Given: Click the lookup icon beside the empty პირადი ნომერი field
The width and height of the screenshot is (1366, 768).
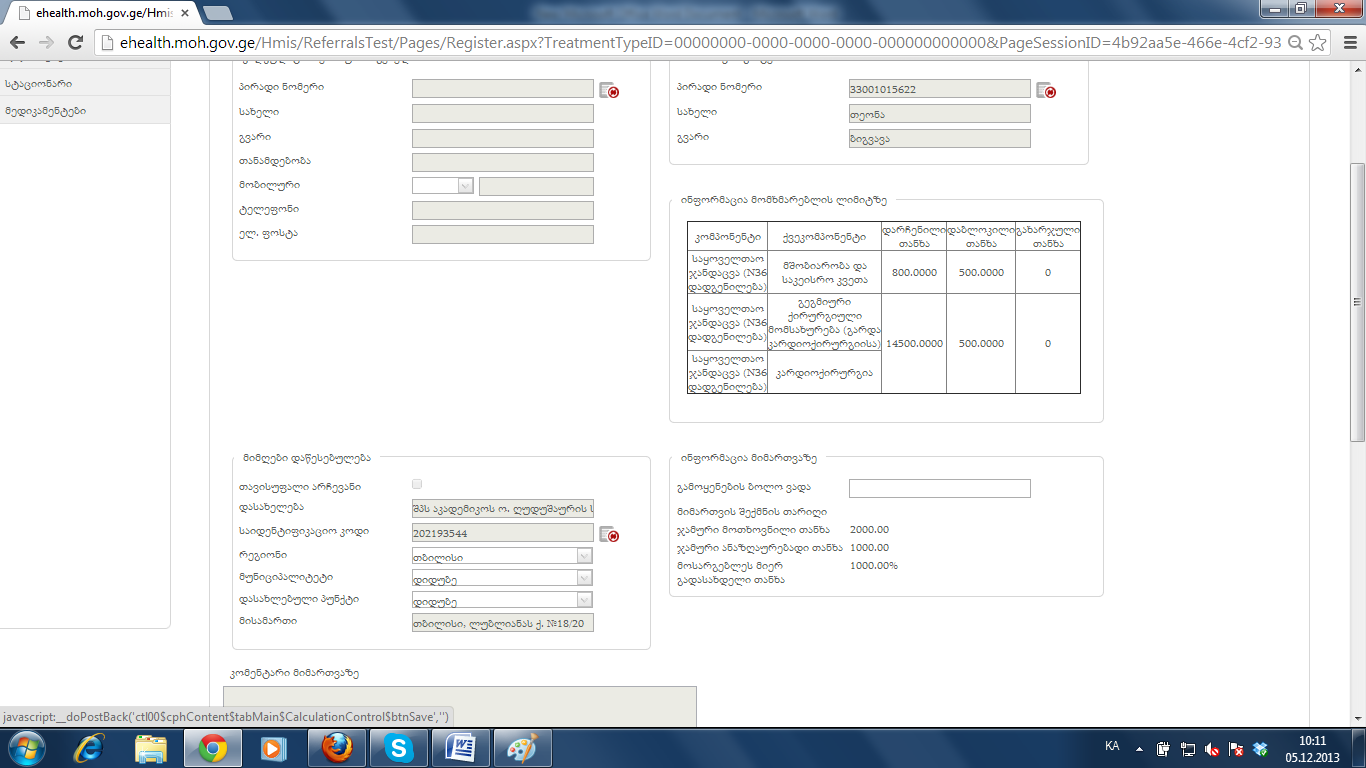Looking at the screenshot, I should [609, 90].
